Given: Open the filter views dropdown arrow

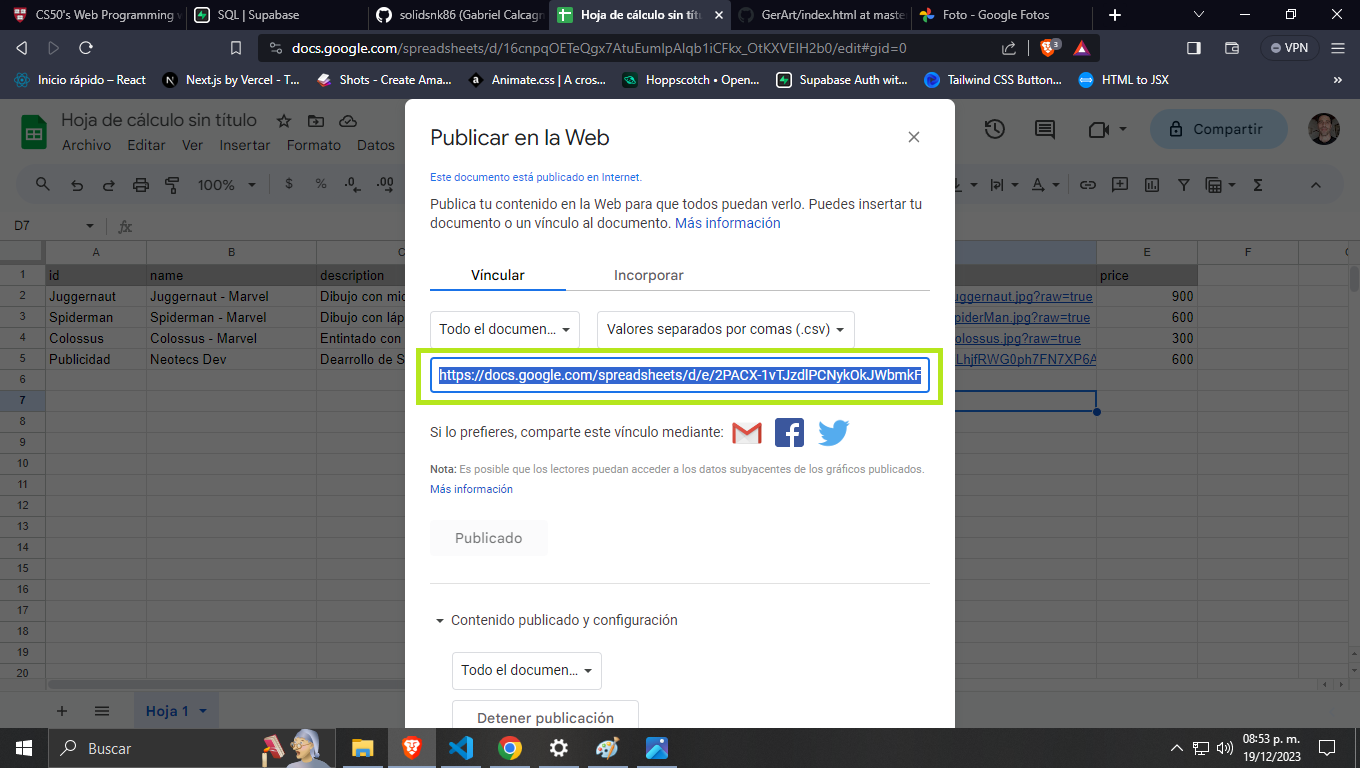Looking at the screenshot, I should pyautogui.click(x=1232, y=185).
